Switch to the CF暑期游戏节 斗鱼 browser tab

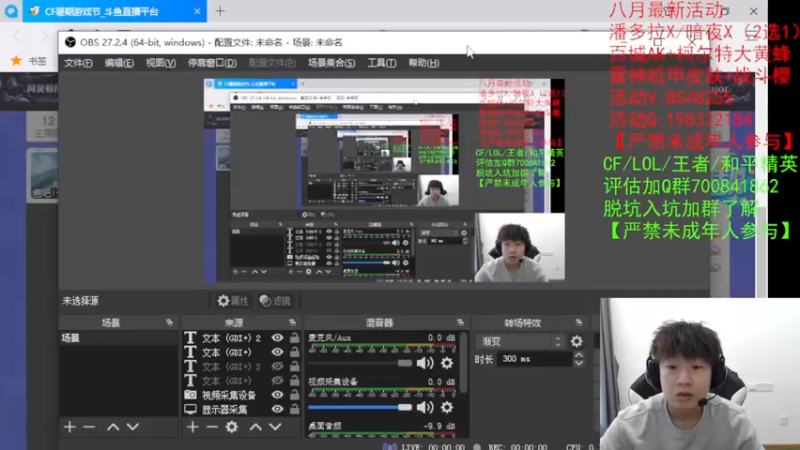coord(102,11)
